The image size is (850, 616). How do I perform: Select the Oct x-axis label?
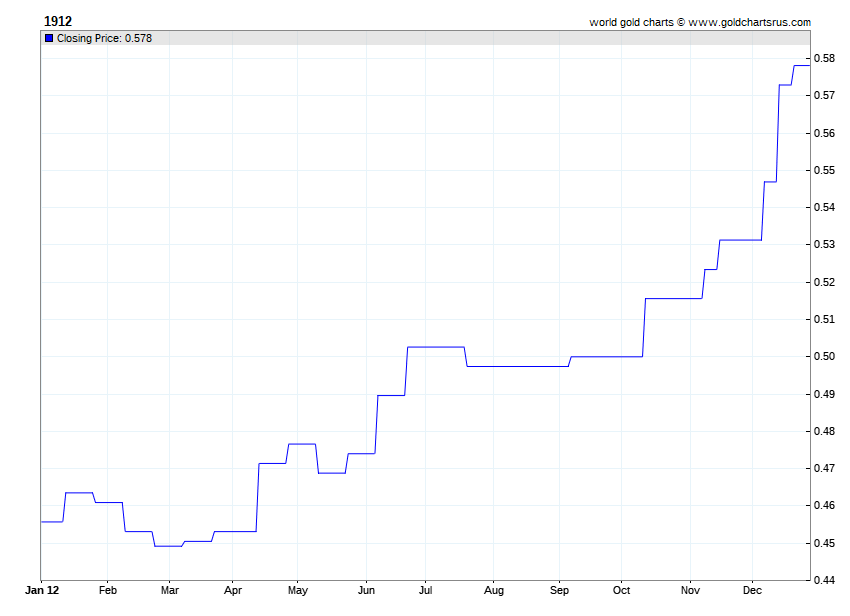click(621, 590)
